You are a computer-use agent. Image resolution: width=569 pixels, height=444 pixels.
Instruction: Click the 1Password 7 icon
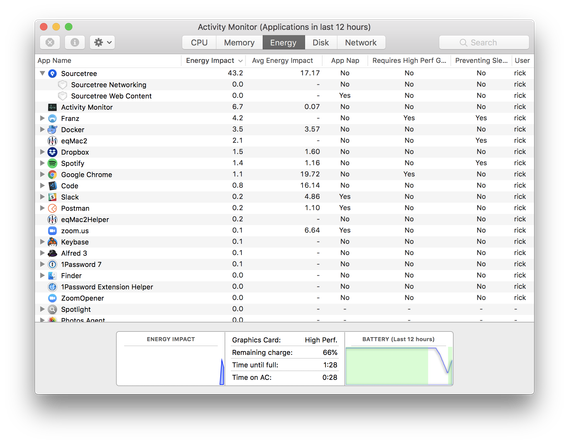tap(52, 264)
